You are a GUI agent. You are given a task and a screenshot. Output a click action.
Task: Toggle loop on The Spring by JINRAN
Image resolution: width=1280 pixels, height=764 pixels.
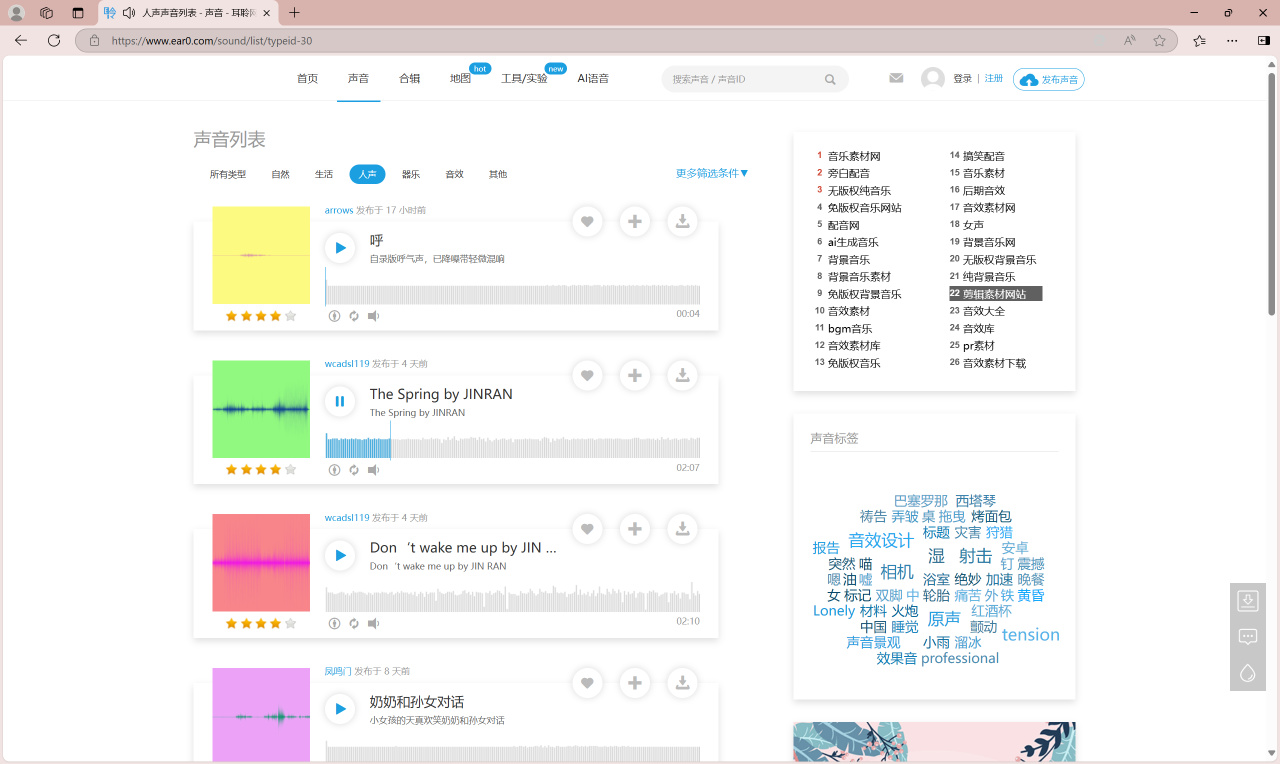tap(354, 470)
